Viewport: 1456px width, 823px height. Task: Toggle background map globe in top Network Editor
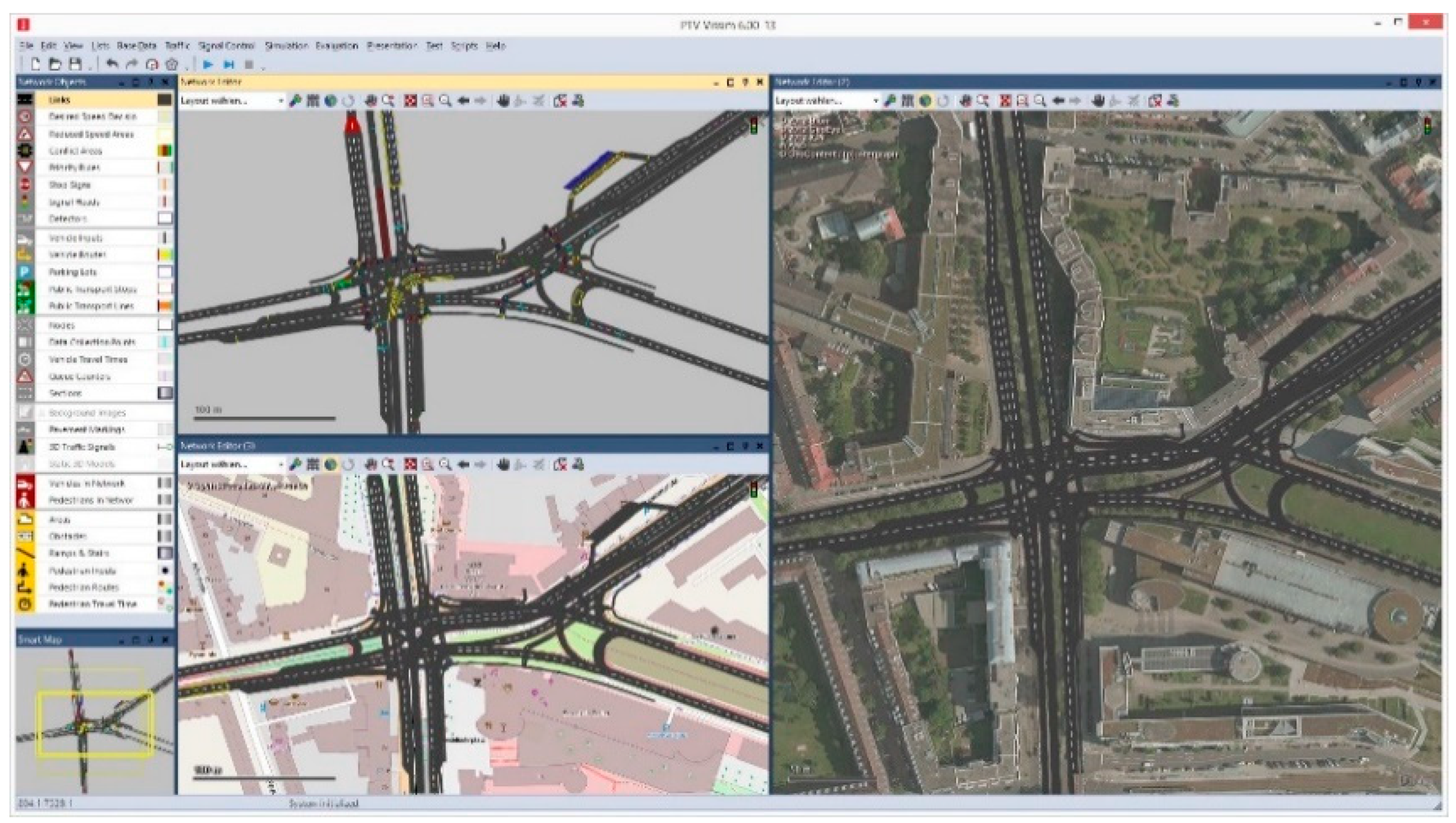(331, 101)
